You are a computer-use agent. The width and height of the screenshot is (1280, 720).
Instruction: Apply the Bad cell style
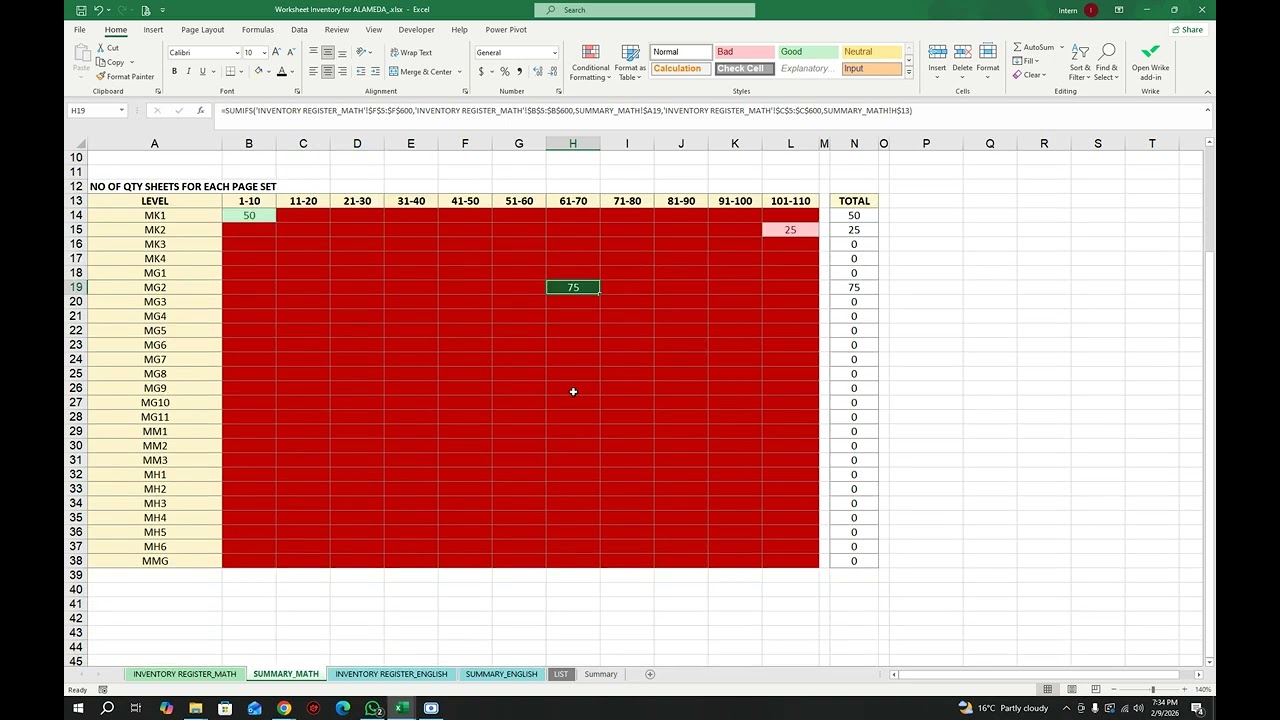(744, 52)
